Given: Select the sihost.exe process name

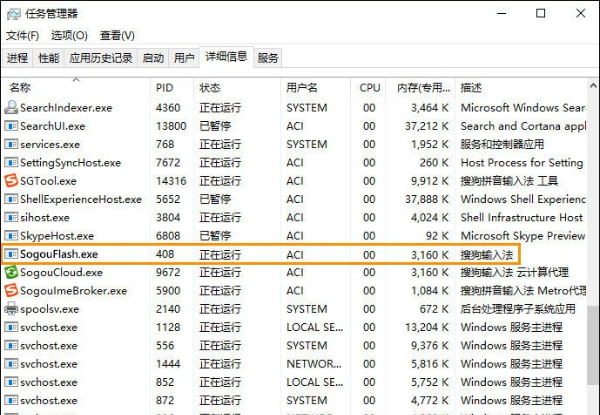Looking at the screenshot, I should (45, 217).
